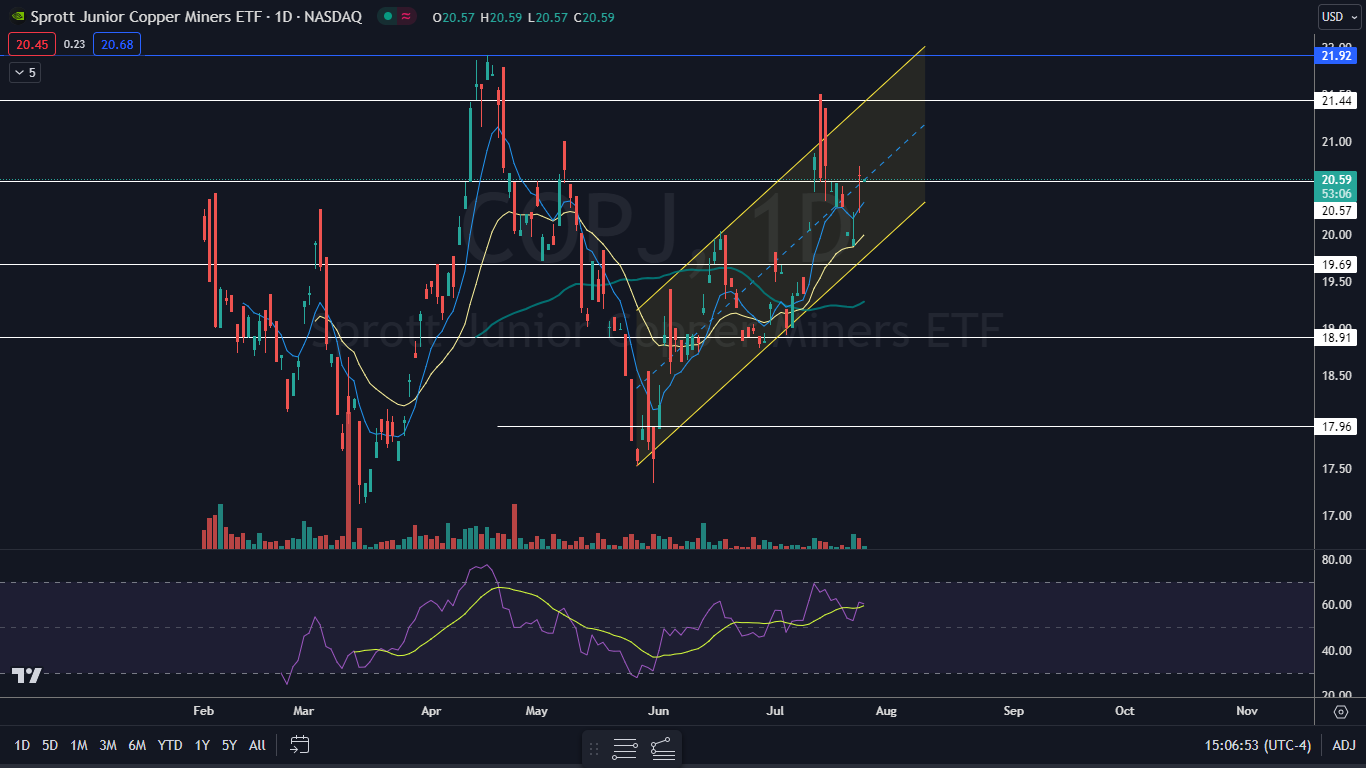Switch range to 5Y
Image resolution: width=1366 pixels, height=768 pixels.
(230, 745)
